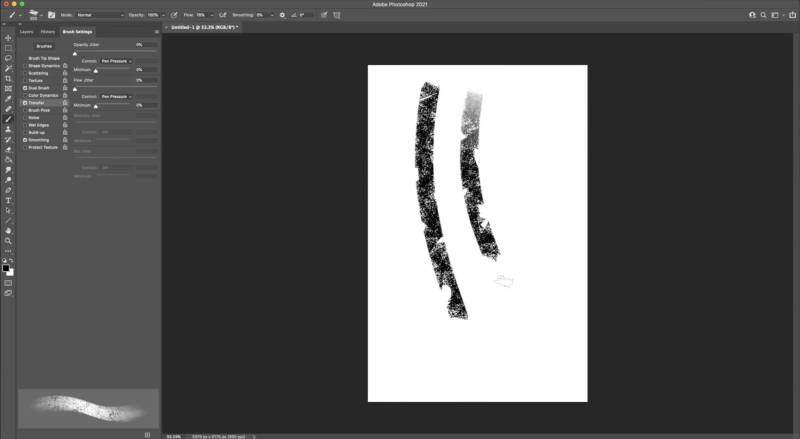Viewport: 800px width, 439px height.
Task: Click the search icon in options bar
Action: click(762, 15)
